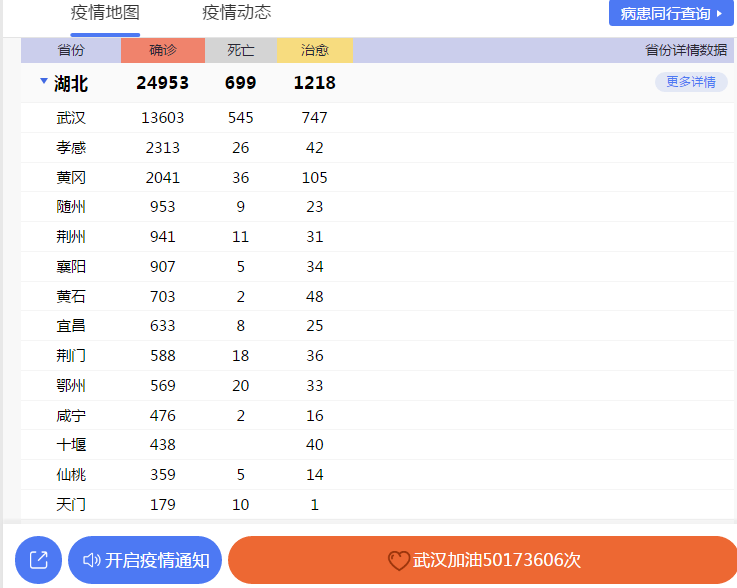737x588 pixels.
Task: Click the 荆州 city link
Action: tap(71, 237)
